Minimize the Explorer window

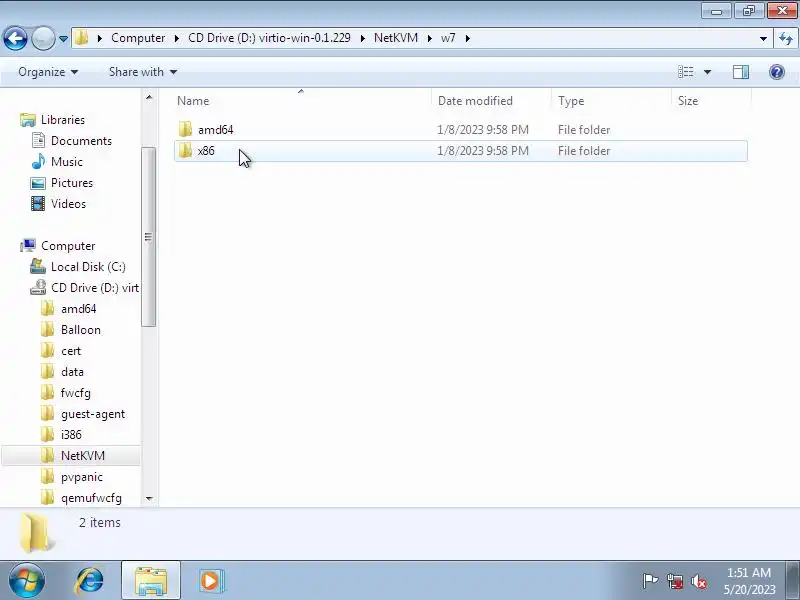point(716,11)
